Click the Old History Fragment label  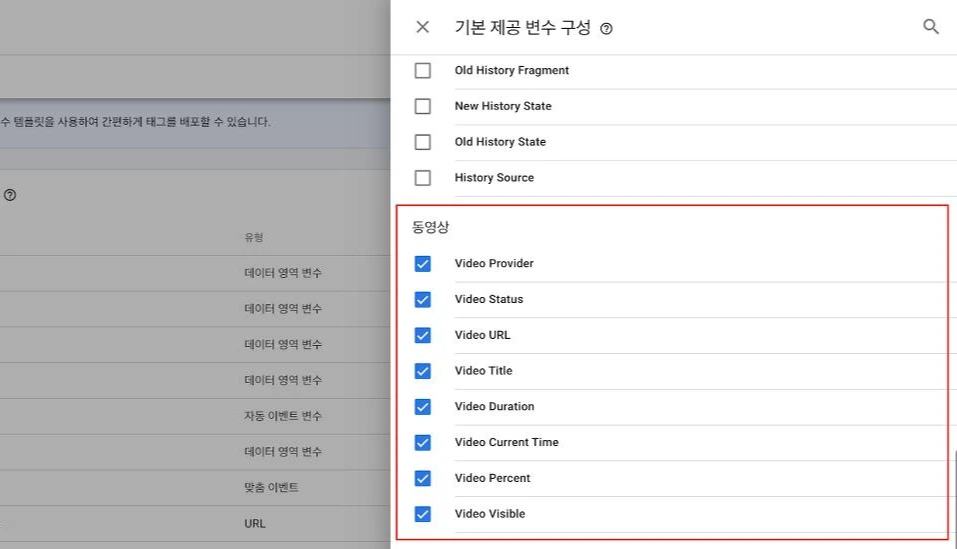coord(511,70)
